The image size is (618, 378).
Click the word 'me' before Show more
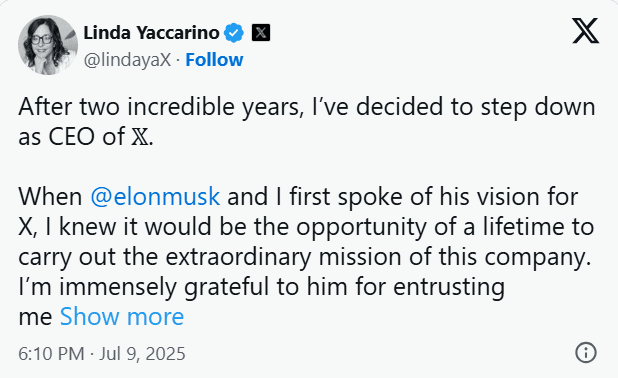click(35, 318)
